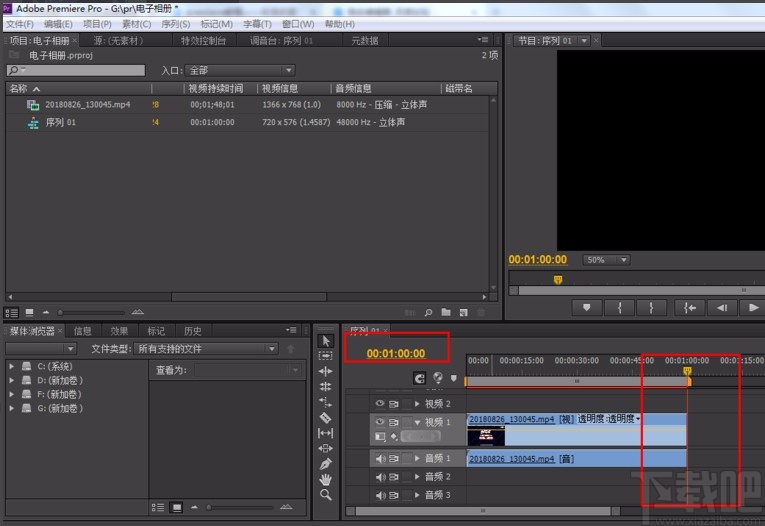Select the Pen tool
Viewport: 765px width, 526px height.
pos(325,464)
